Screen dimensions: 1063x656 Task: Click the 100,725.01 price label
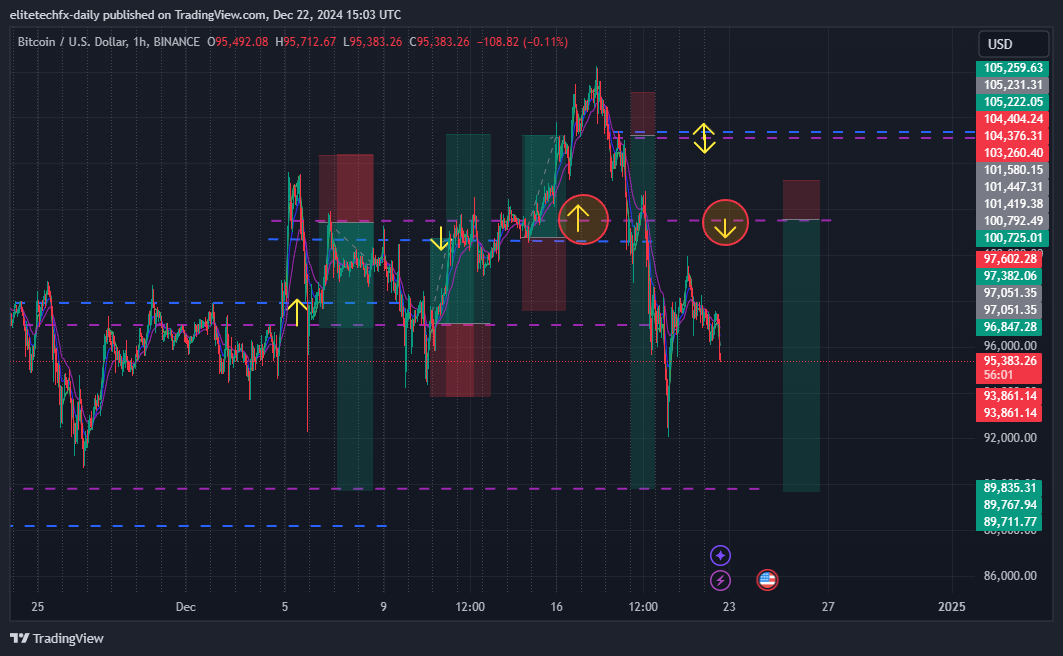click(x=1012, y=238)
